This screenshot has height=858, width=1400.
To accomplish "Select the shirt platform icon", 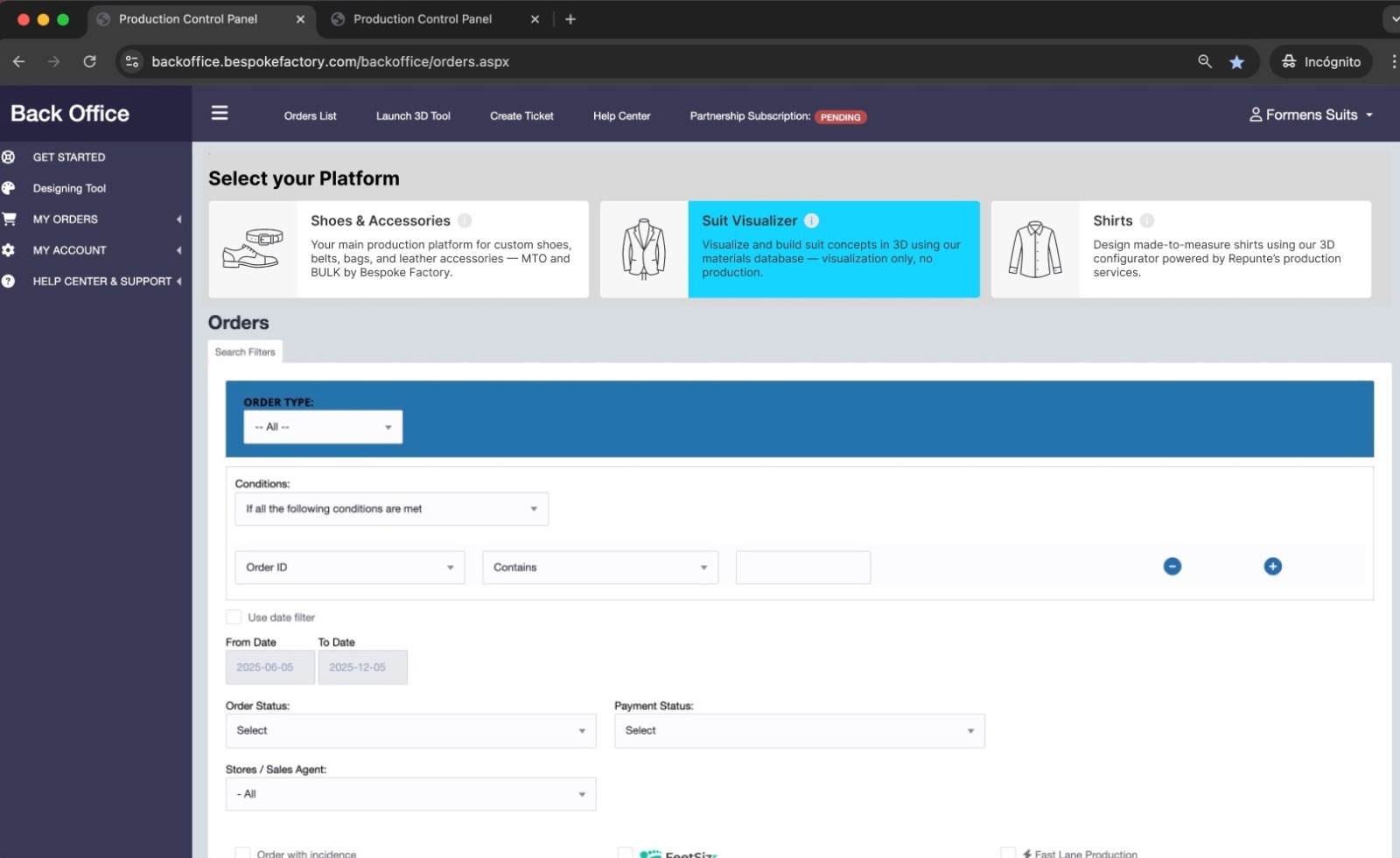I will [x=1035, y=249].
